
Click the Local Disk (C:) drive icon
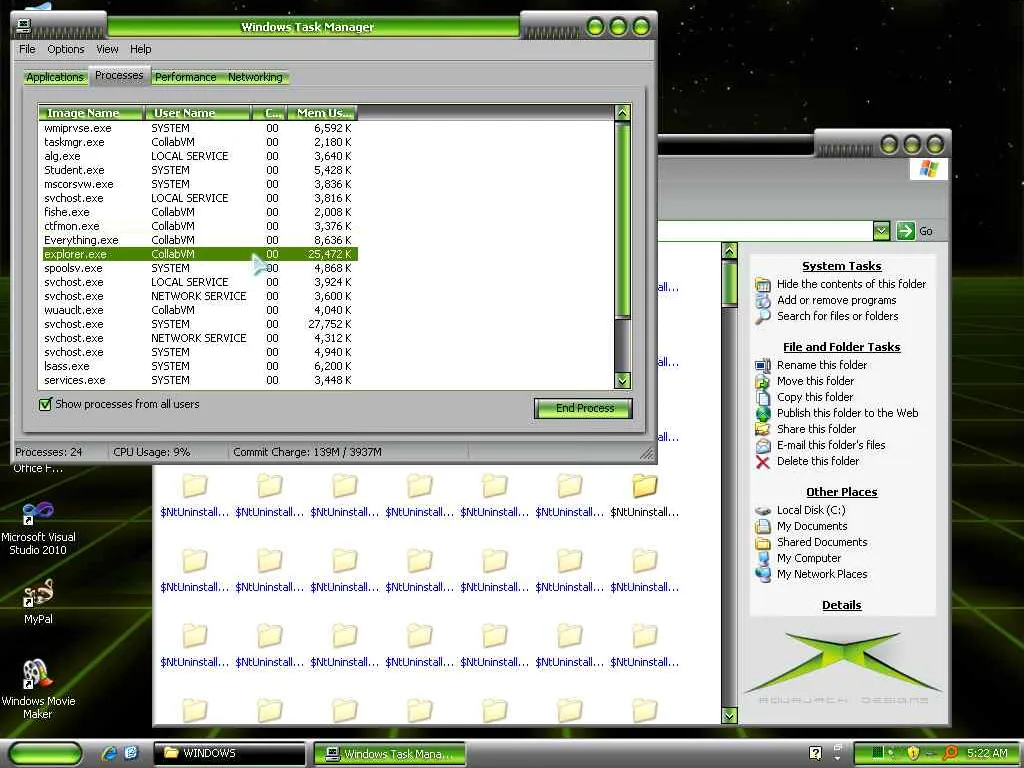[763, 511]
